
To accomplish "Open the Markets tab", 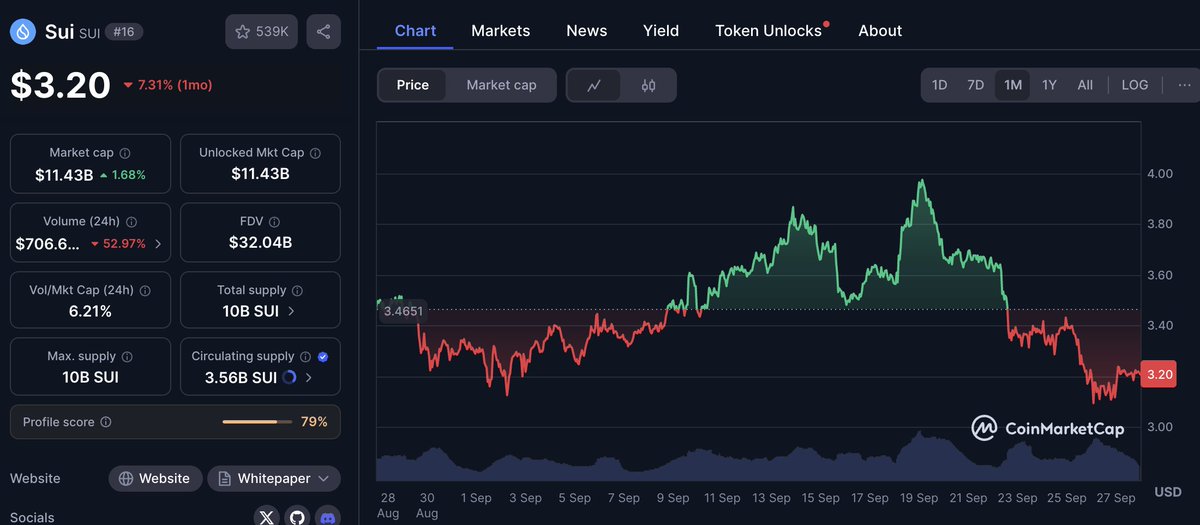I will (x=501, y=31).
